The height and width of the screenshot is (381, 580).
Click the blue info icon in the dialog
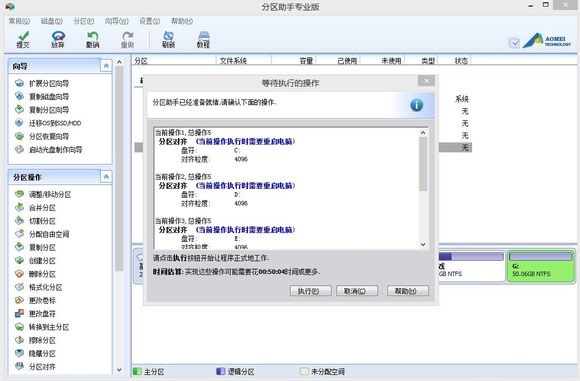point(417,105)
